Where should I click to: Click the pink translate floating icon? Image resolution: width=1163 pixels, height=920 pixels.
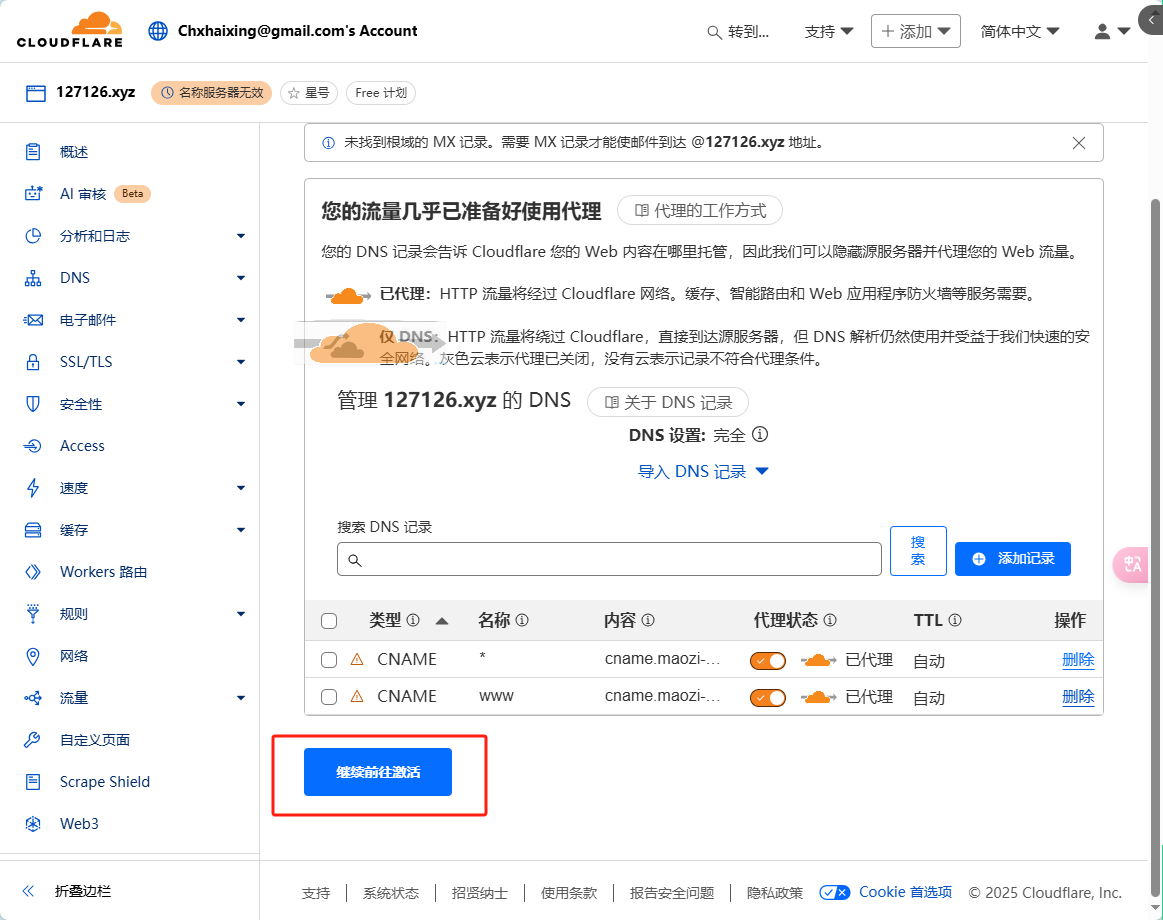click(1132, 565)
